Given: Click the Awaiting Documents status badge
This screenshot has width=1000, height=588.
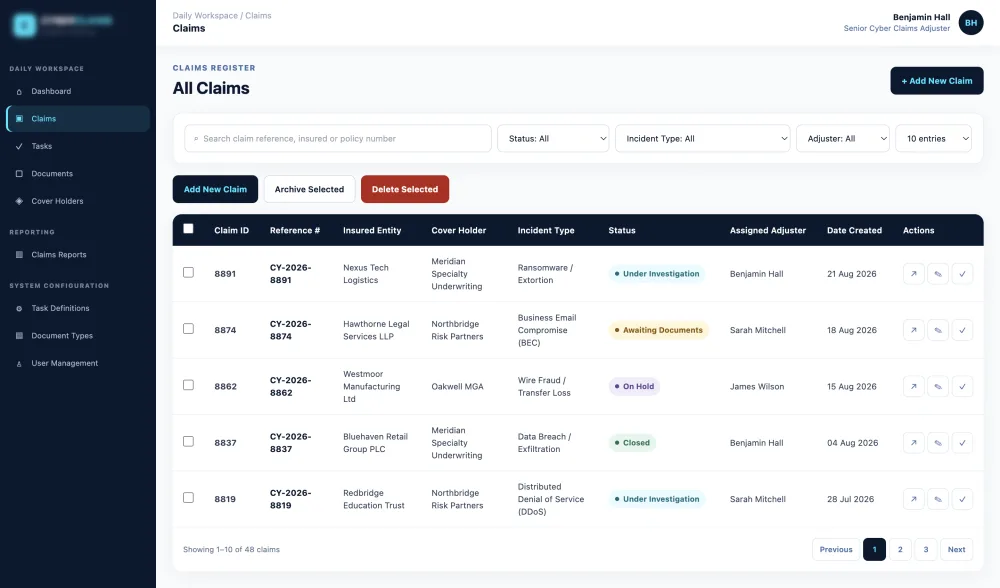Looking at the screenshot, I should tap(658, 330).
